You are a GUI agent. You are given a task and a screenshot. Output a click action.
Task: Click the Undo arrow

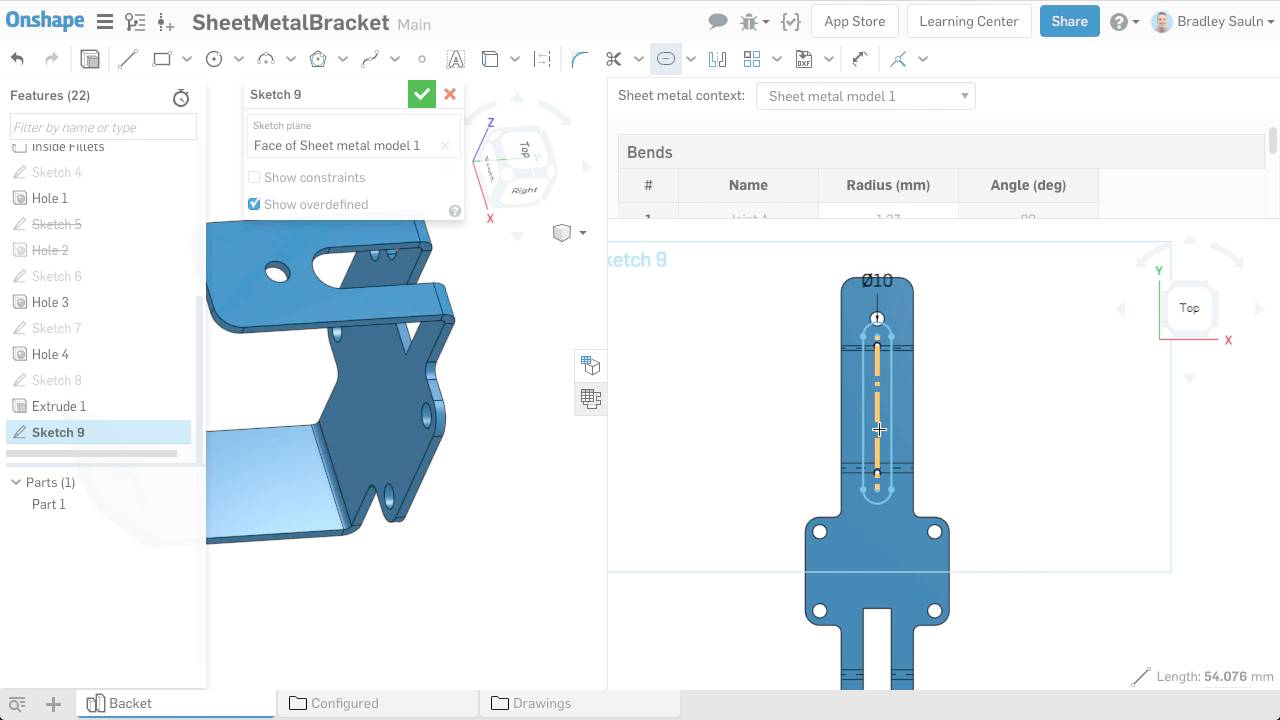click(x=17, y=59)
